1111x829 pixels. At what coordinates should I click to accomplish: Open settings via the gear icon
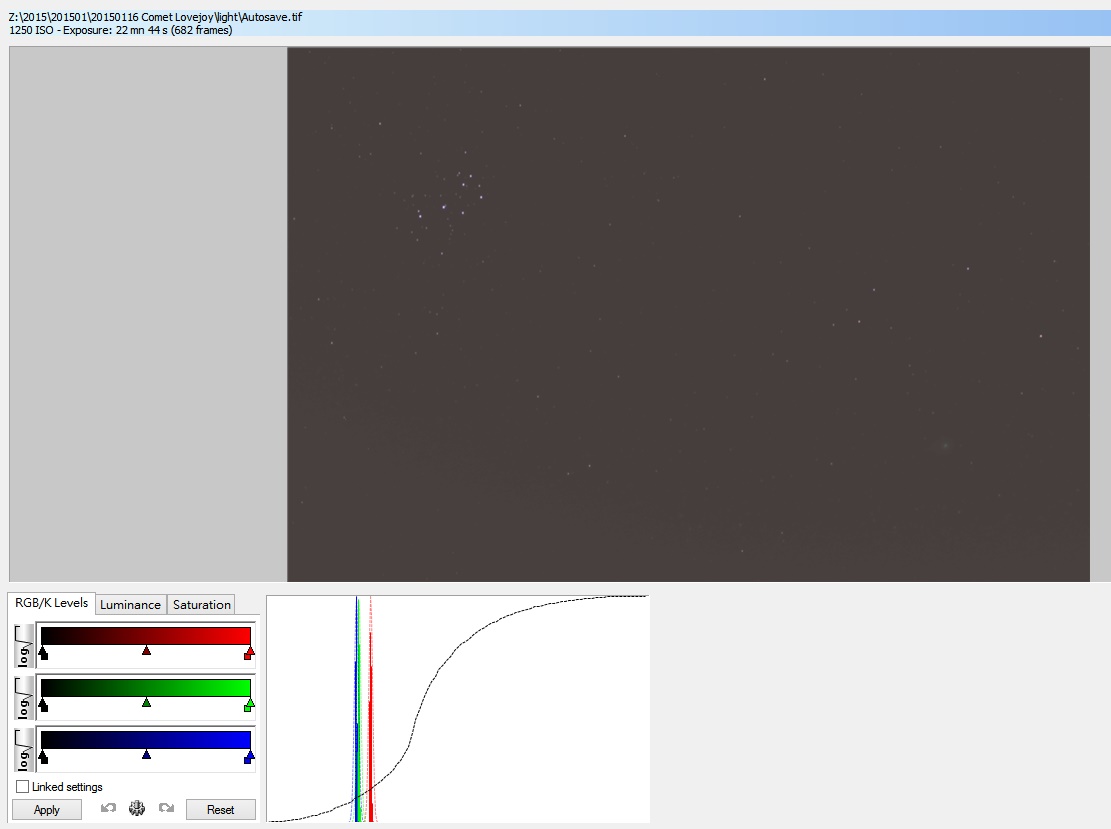pyautogui.click(x=138, y=809)
